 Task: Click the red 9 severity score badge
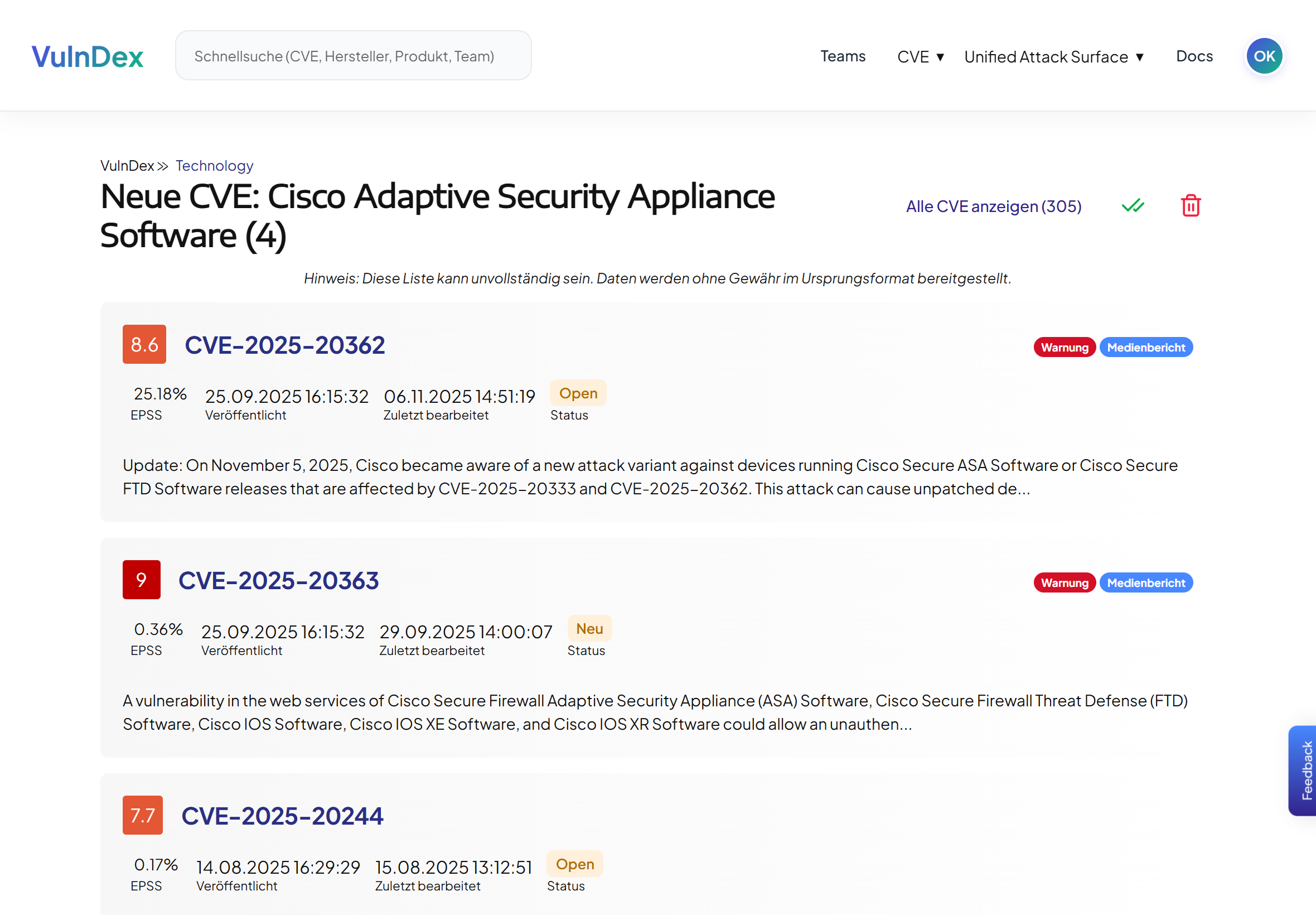[141, 580]
